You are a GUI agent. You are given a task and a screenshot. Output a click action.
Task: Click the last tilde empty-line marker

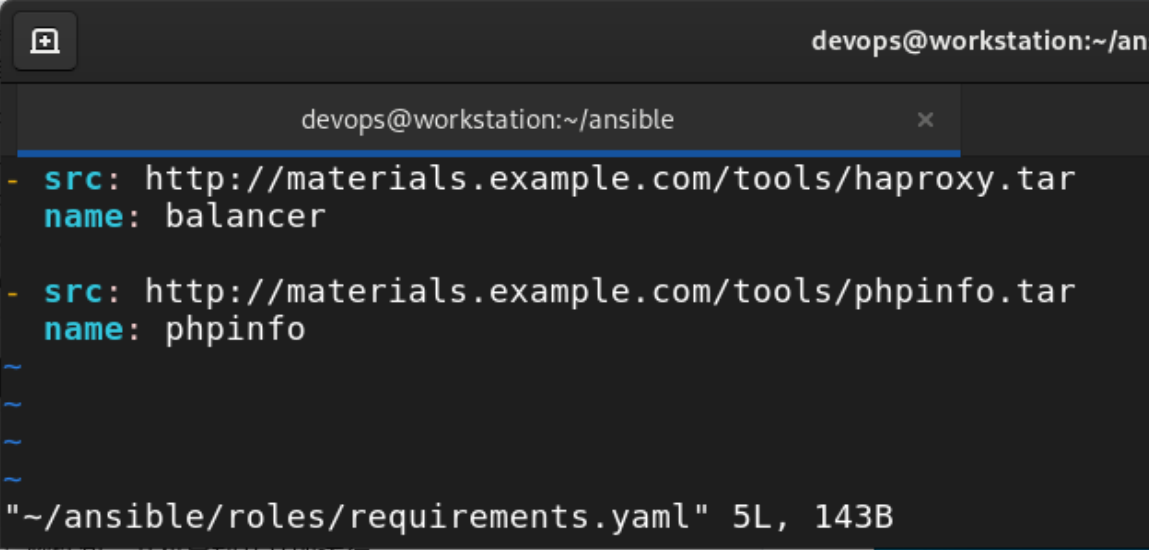pyautogui.click(x=12, y=480)
